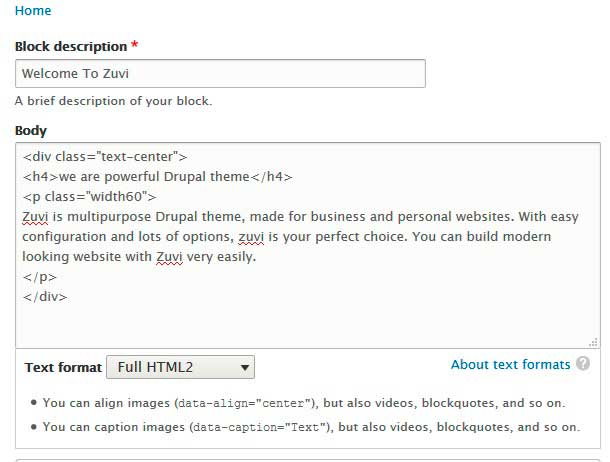Grab the Body textarea resize handle
The image size is (610, 462).
click(x=594, y=342)
